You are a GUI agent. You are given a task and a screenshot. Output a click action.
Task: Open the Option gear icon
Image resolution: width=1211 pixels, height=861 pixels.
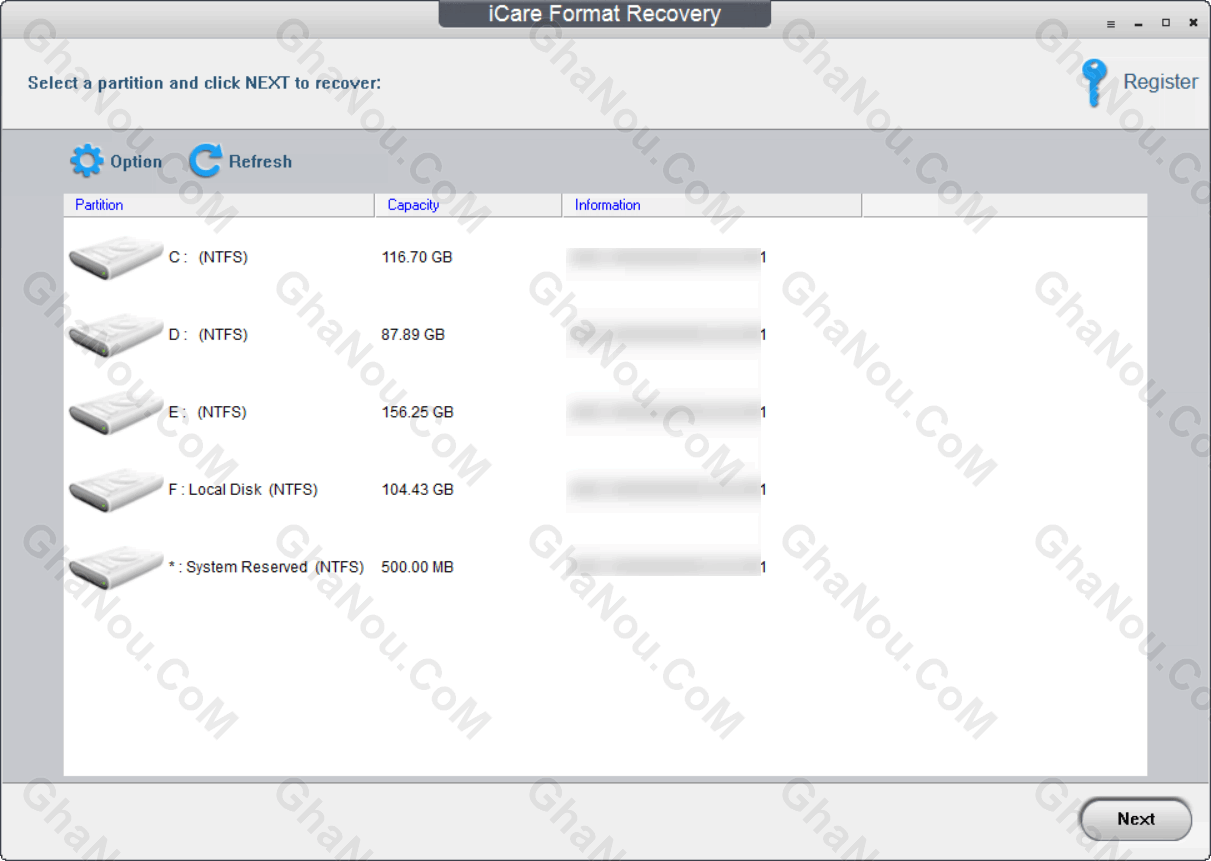pos(86,161)
